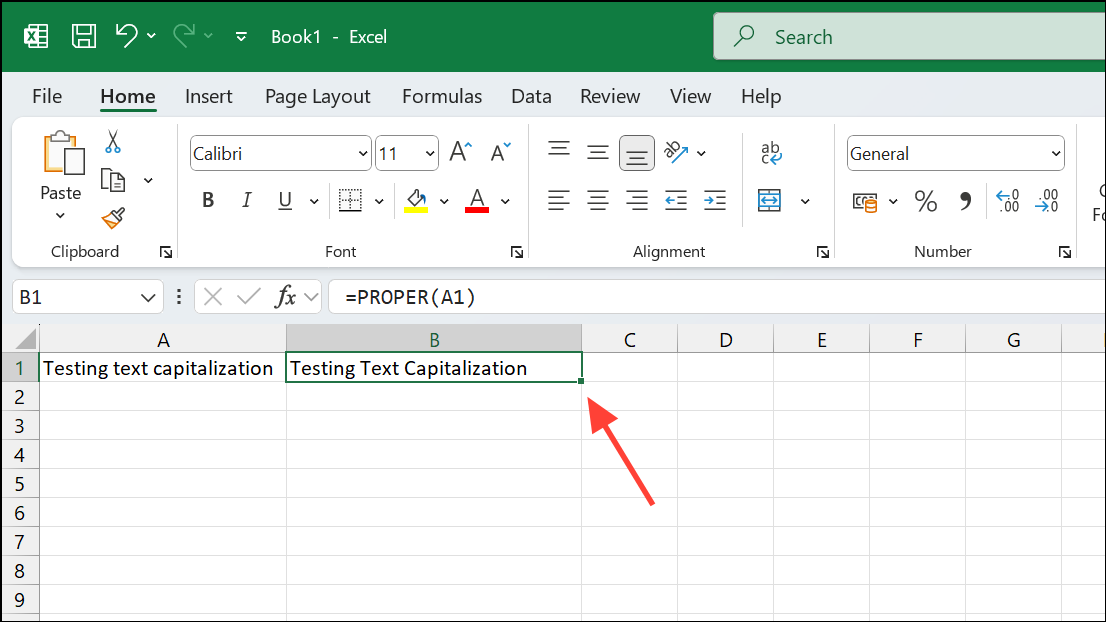The image size is (1106, 622).
Task: Open the Font settings dialog launcher
Action: point(516,251)
